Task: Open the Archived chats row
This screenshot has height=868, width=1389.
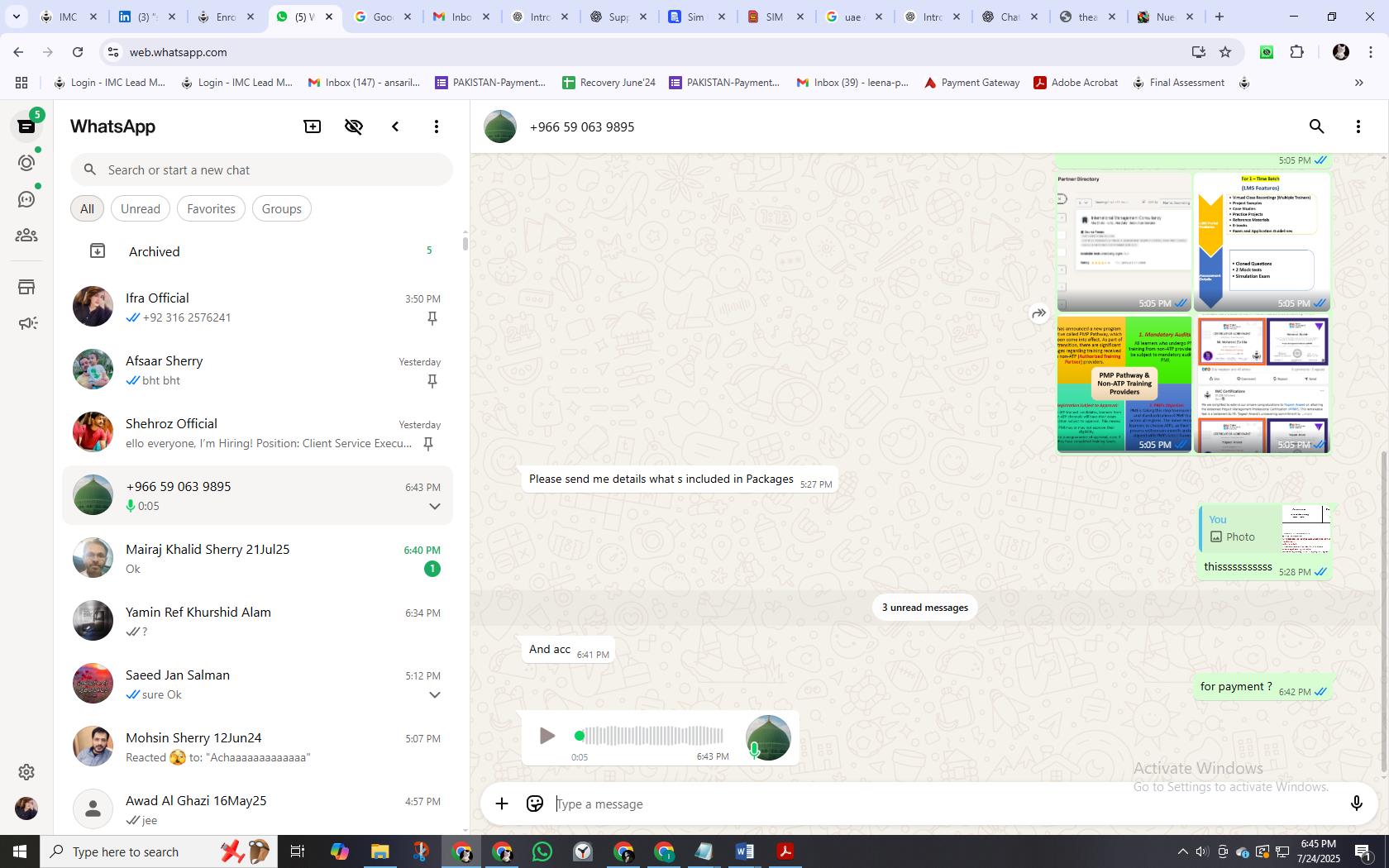Action: coord(257,251)
